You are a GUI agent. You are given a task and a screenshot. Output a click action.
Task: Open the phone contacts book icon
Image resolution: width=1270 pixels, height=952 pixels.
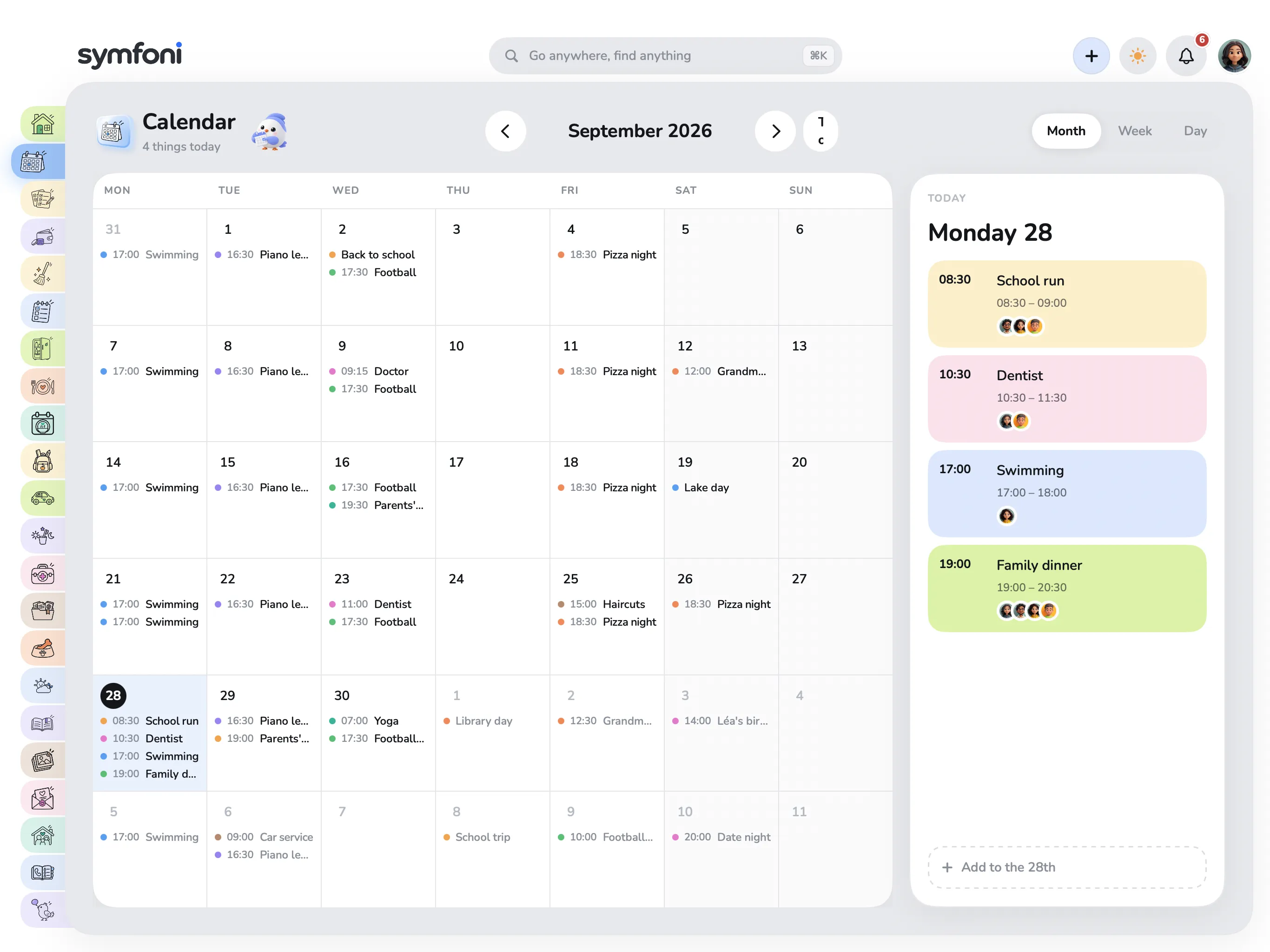[43, 873]
